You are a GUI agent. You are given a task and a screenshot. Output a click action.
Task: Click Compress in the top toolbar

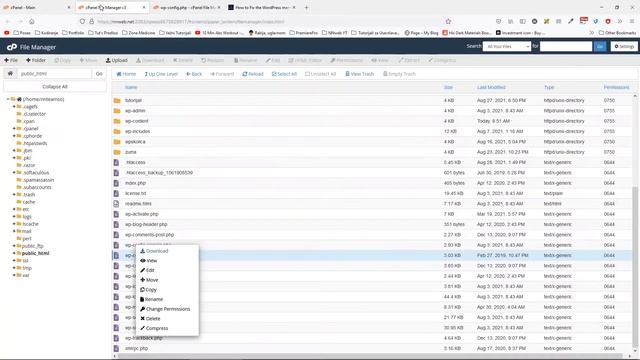coord(442,60)
